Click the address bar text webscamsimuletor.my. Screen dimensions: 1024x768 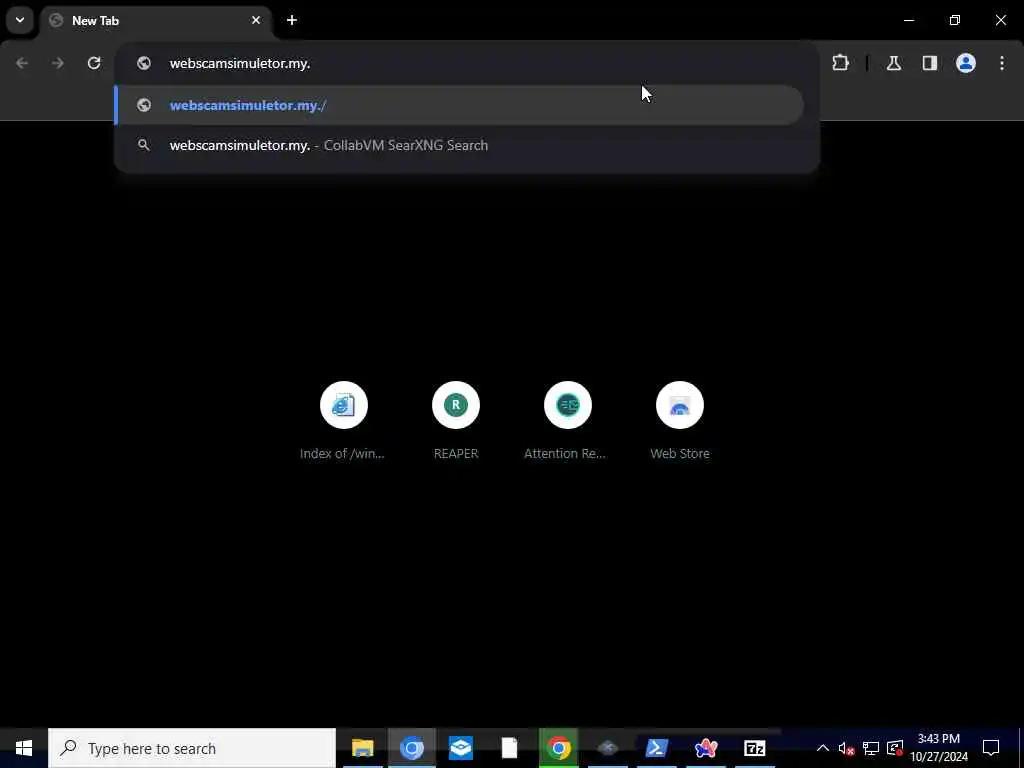240,63
